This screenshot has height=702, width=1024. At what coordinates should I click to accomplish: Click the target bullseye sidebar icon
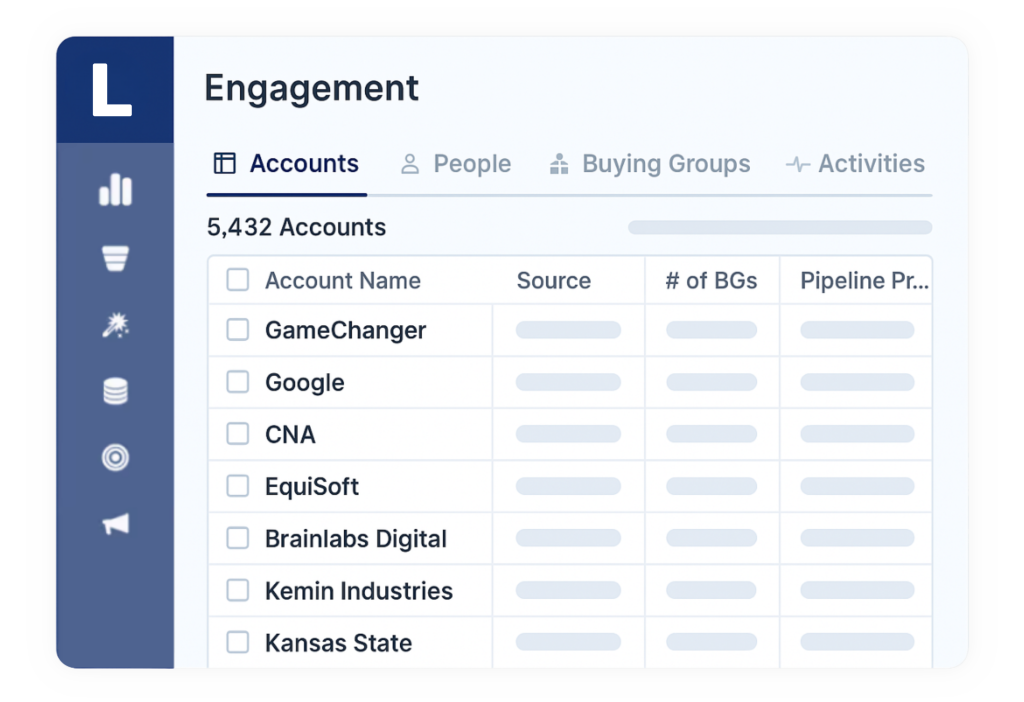pyautogui.click(x=115, y=458)
